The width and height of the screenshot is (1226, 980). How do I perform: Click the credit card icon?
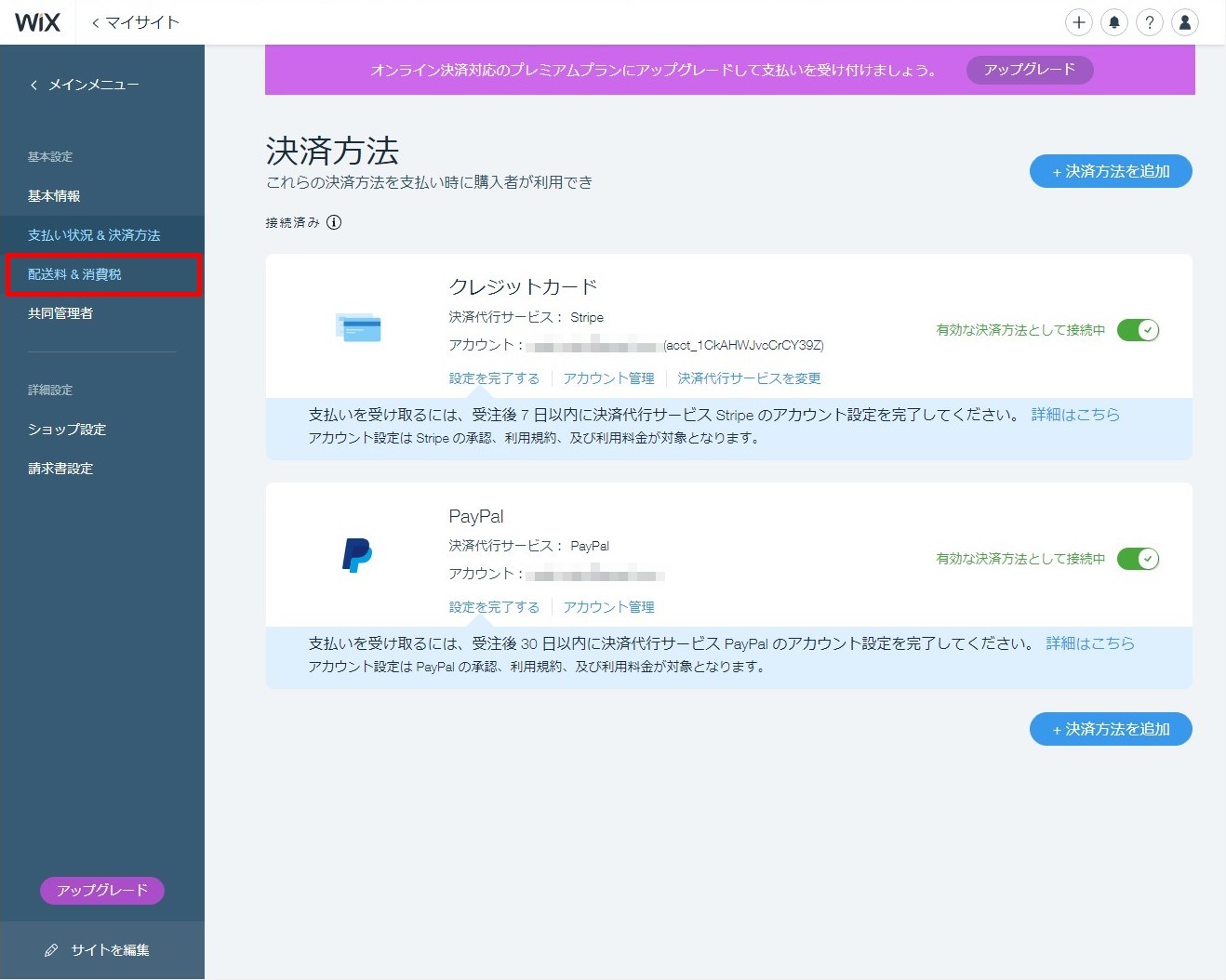358,327
